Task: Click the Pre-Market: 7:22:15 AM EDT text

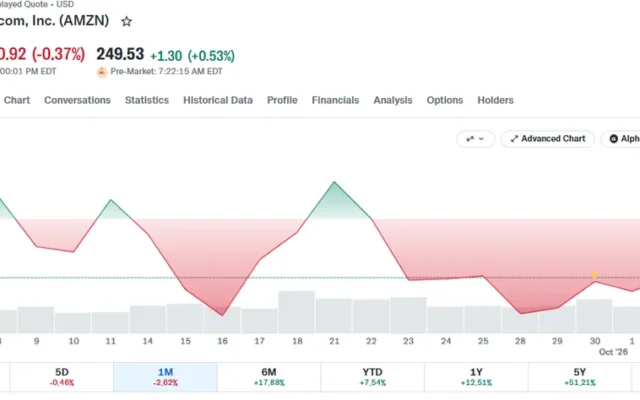Action: tap(166, 71)
